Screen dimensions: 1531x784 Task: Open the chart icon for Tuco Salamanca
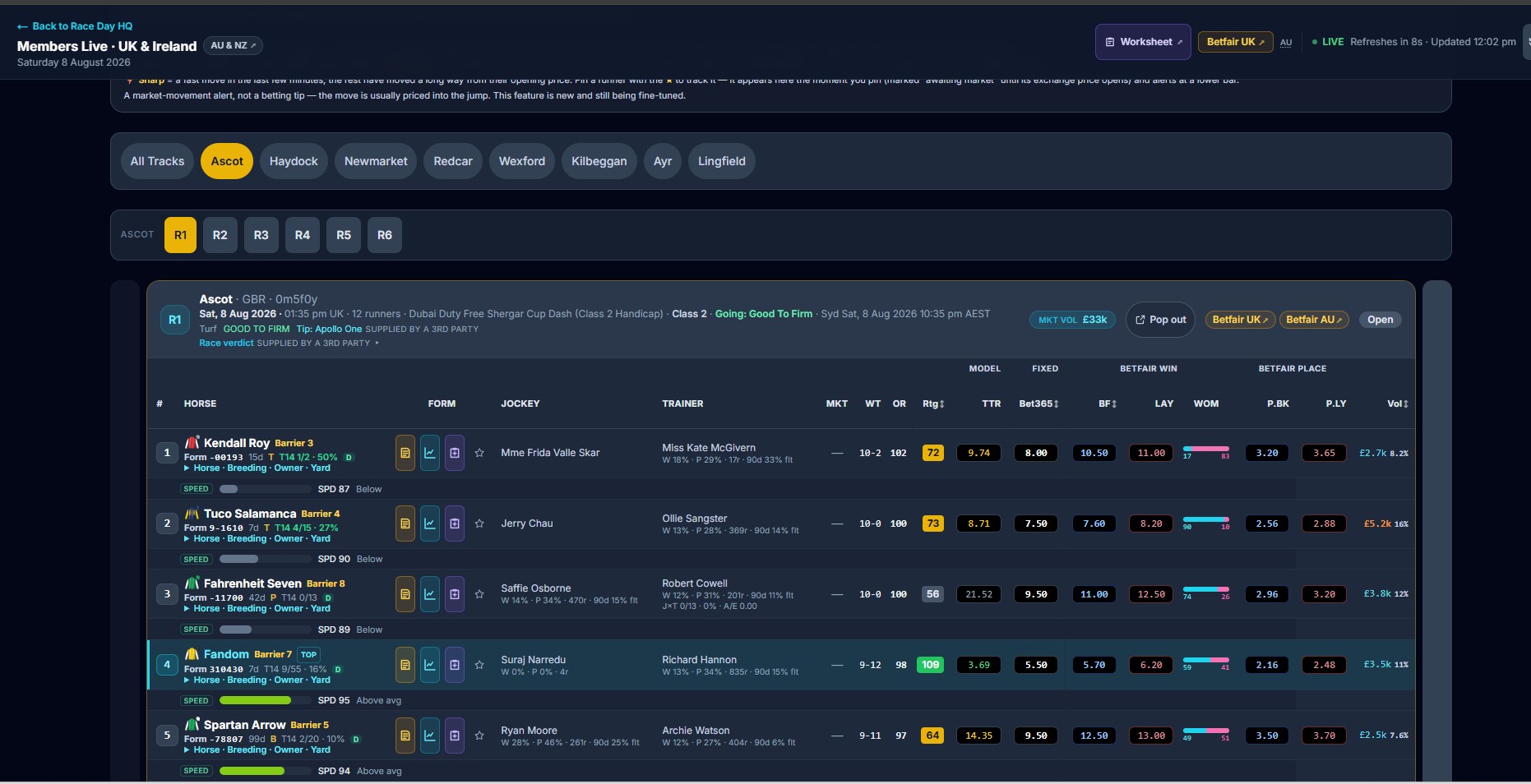coord(429,523)
